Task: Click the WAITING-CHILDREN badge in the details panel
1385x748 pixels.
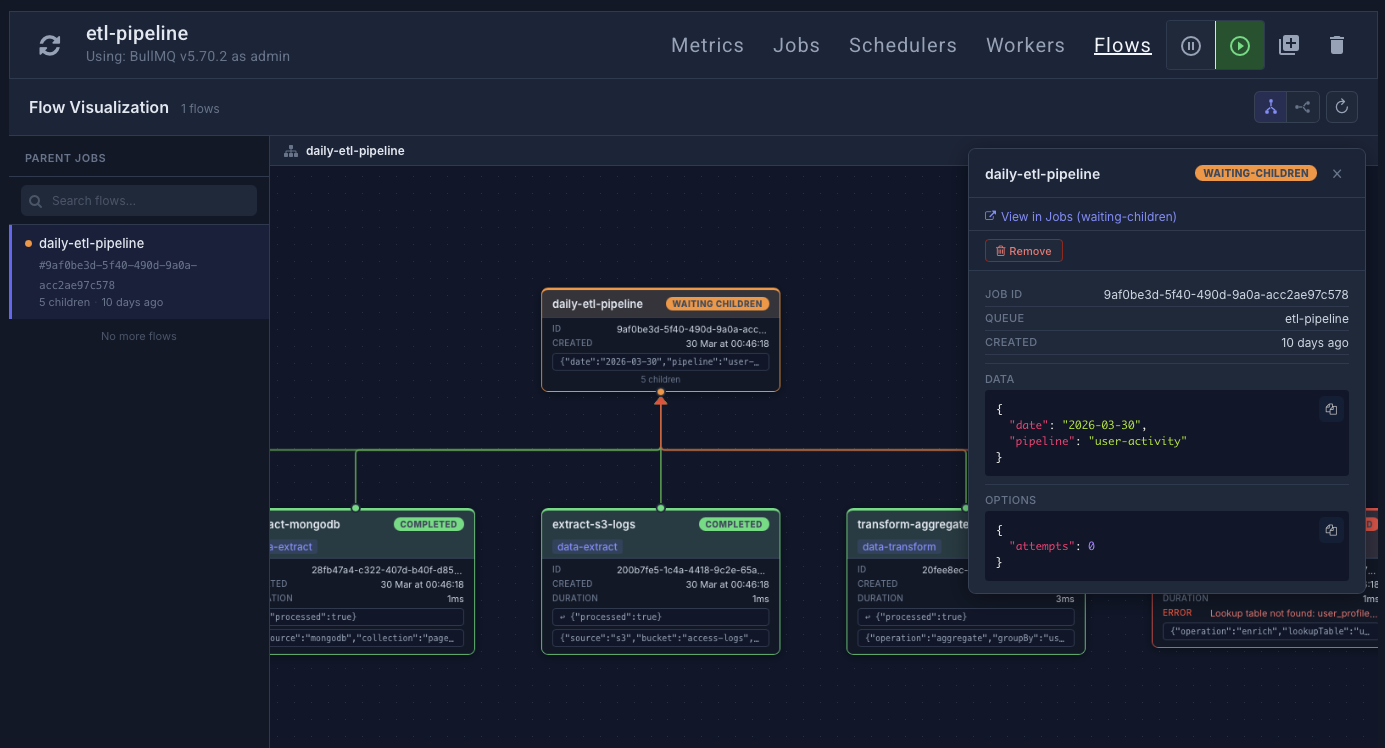Action: click(x=1256, y=173)
